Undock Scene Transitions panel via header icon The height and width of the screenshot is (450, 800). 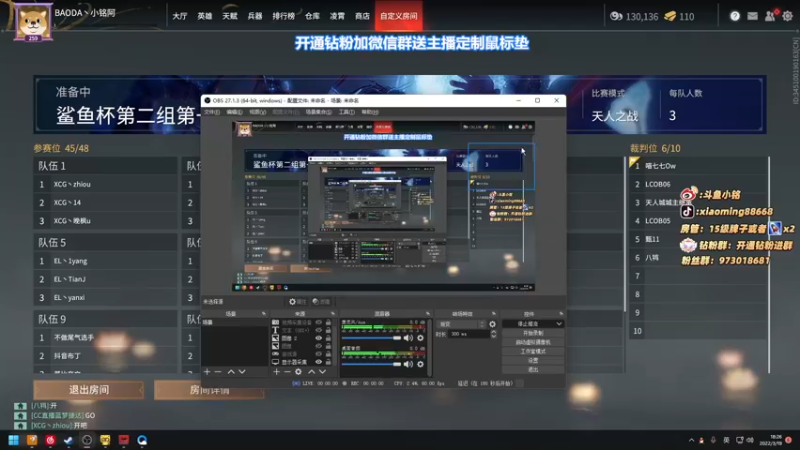click(494, 313)
